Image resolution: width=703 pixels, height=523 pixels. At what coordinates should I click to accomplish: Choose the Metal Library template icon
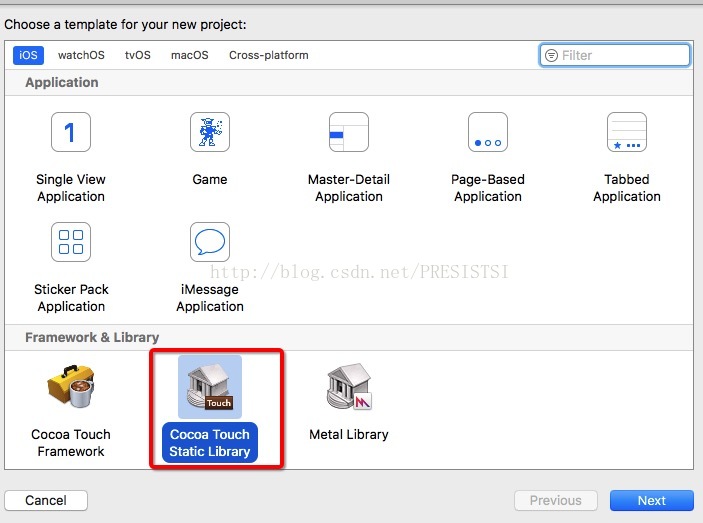pyautogui.click(x=349, y=386)
